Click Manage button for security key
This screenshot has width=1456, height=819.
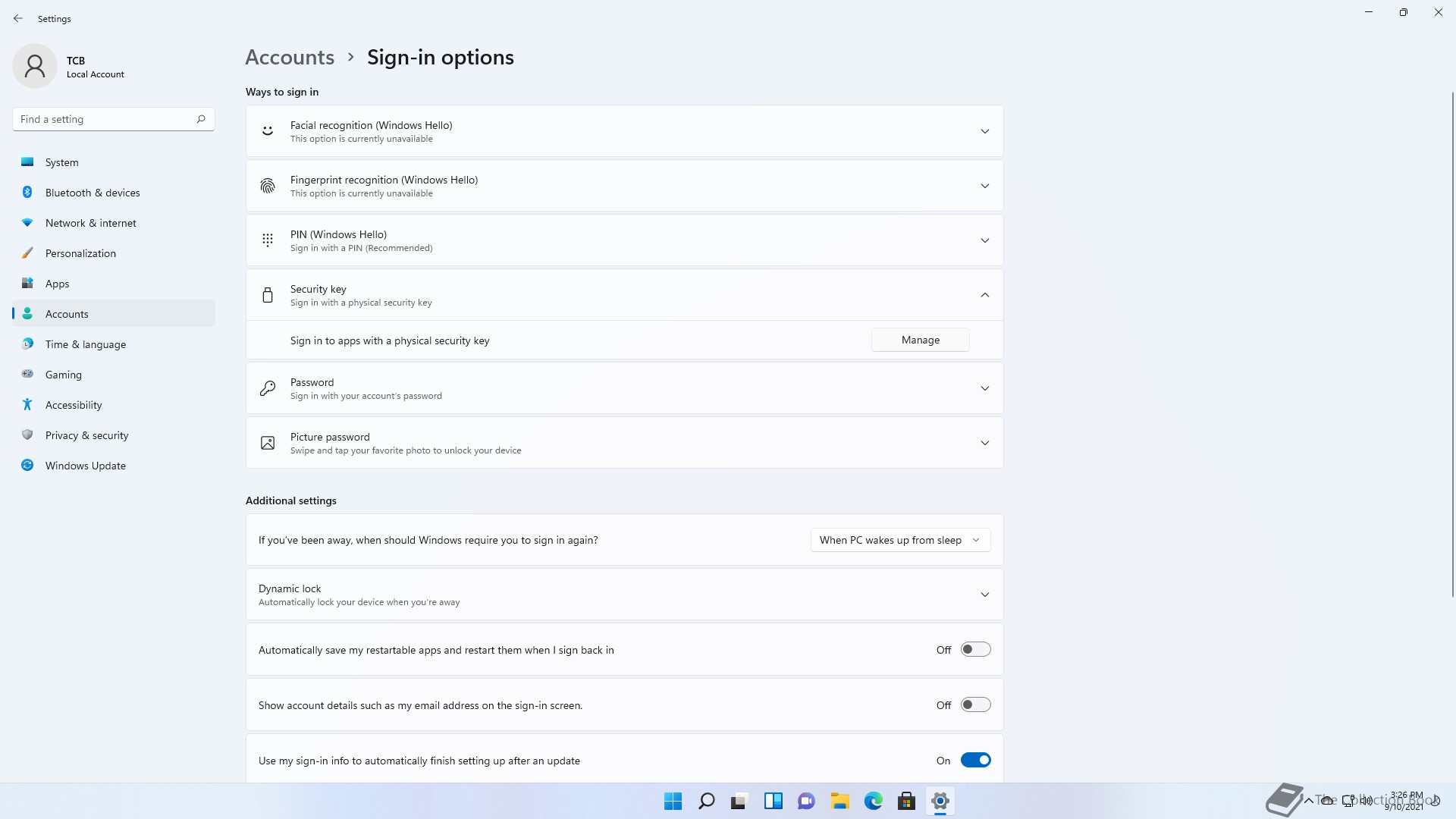tap(920, 340)
